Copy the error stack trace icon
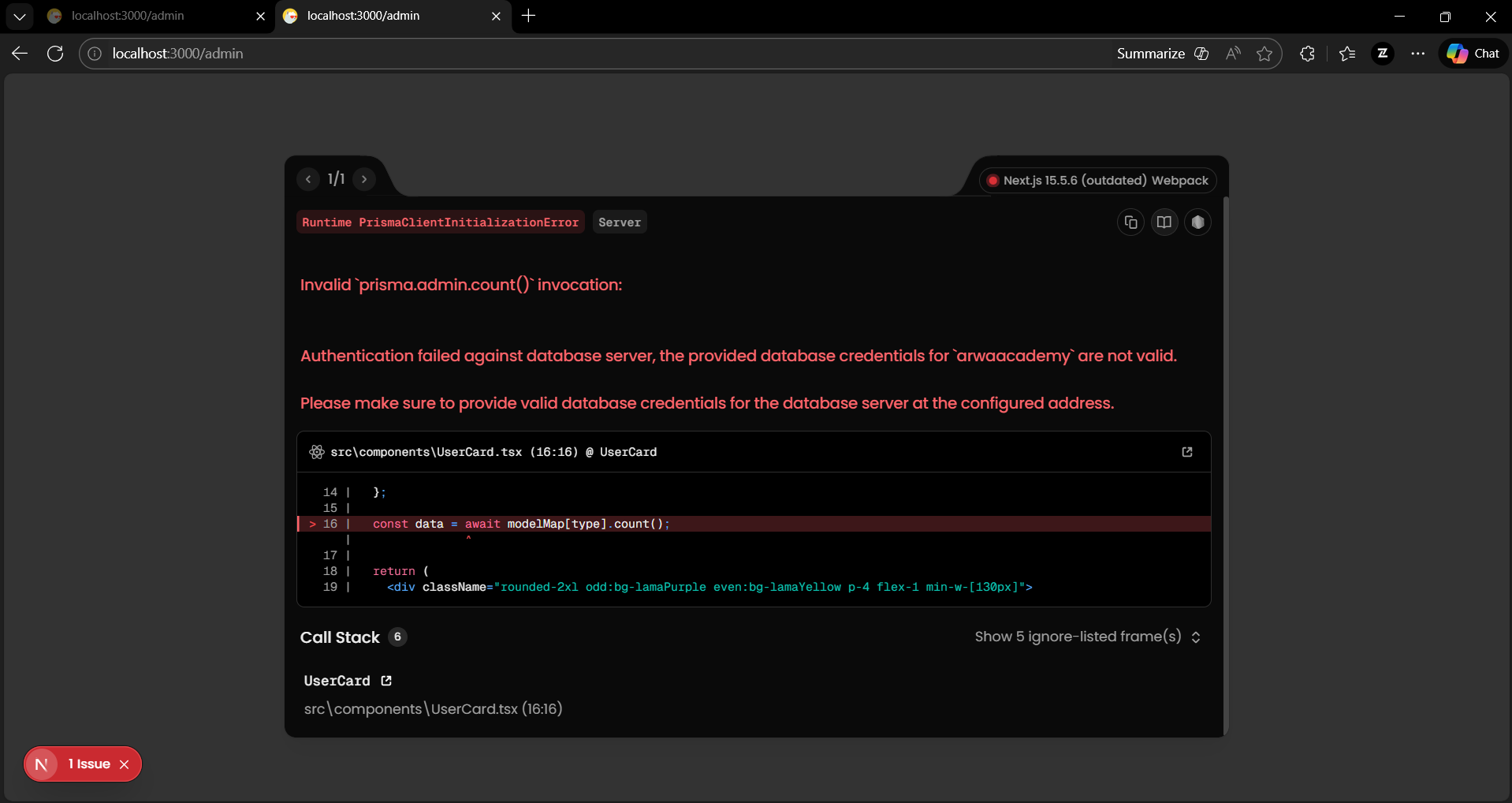Screen dimensions: 1512x803 1130,222
